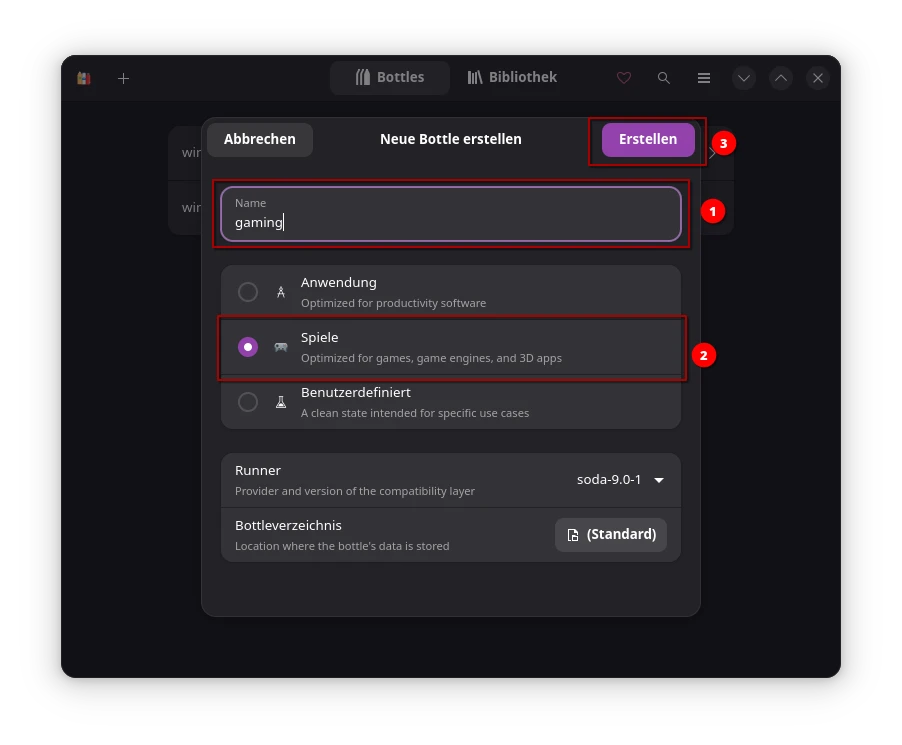Switch to the Bibliothek tab
Viewport: 902px width, 745px height.
pos(512,78)
